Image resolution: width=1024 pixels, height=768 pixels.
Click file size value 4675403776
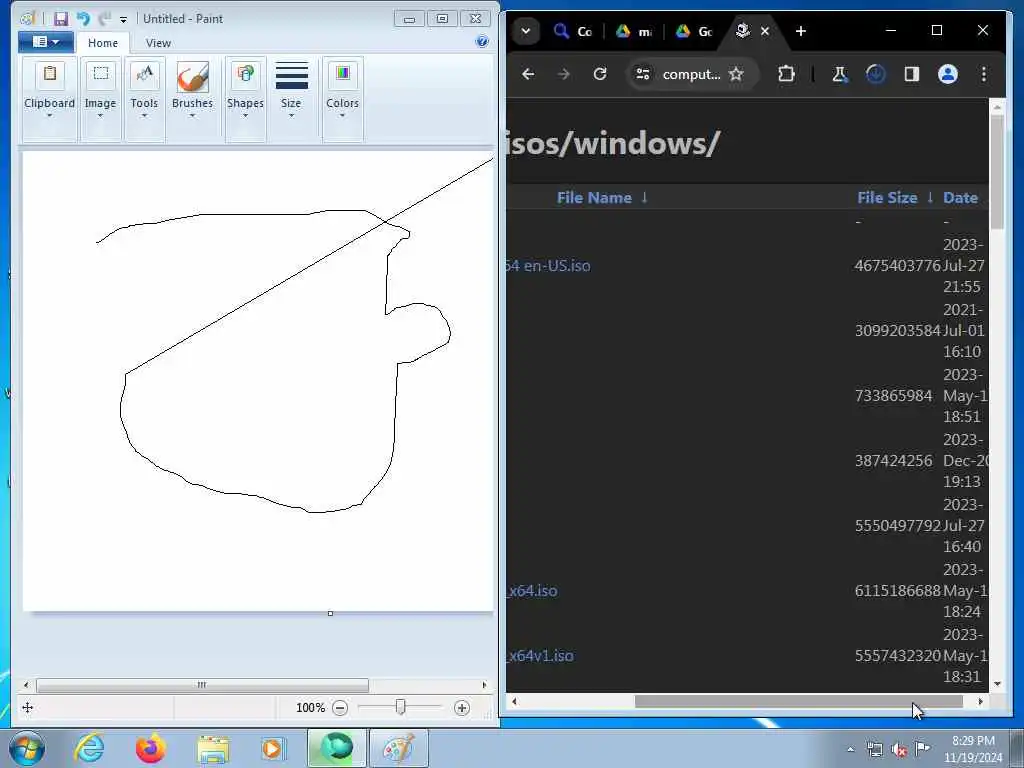click(x=897, y=266)
